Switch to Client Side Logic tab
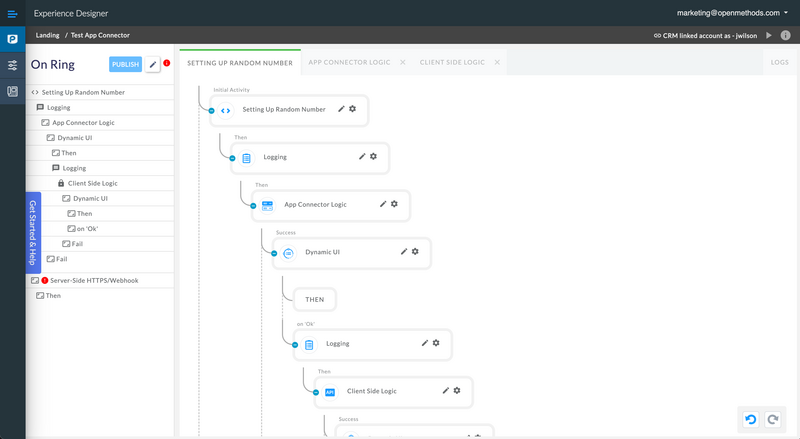The width and height of the screenshot is (800, 439). pos(452,62)
